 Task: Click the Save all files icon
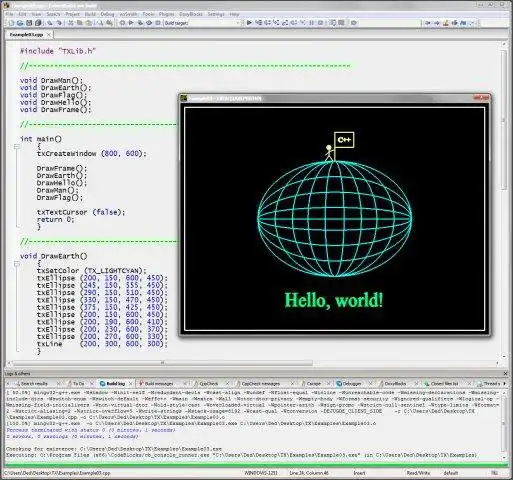(x=38, y=23)
